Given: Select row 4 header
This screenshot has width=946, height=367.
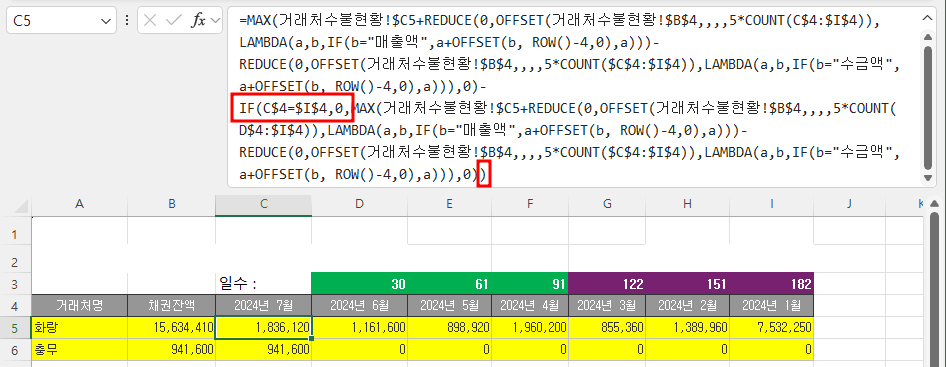Looking at the screenshot, I should coord(15,305).
